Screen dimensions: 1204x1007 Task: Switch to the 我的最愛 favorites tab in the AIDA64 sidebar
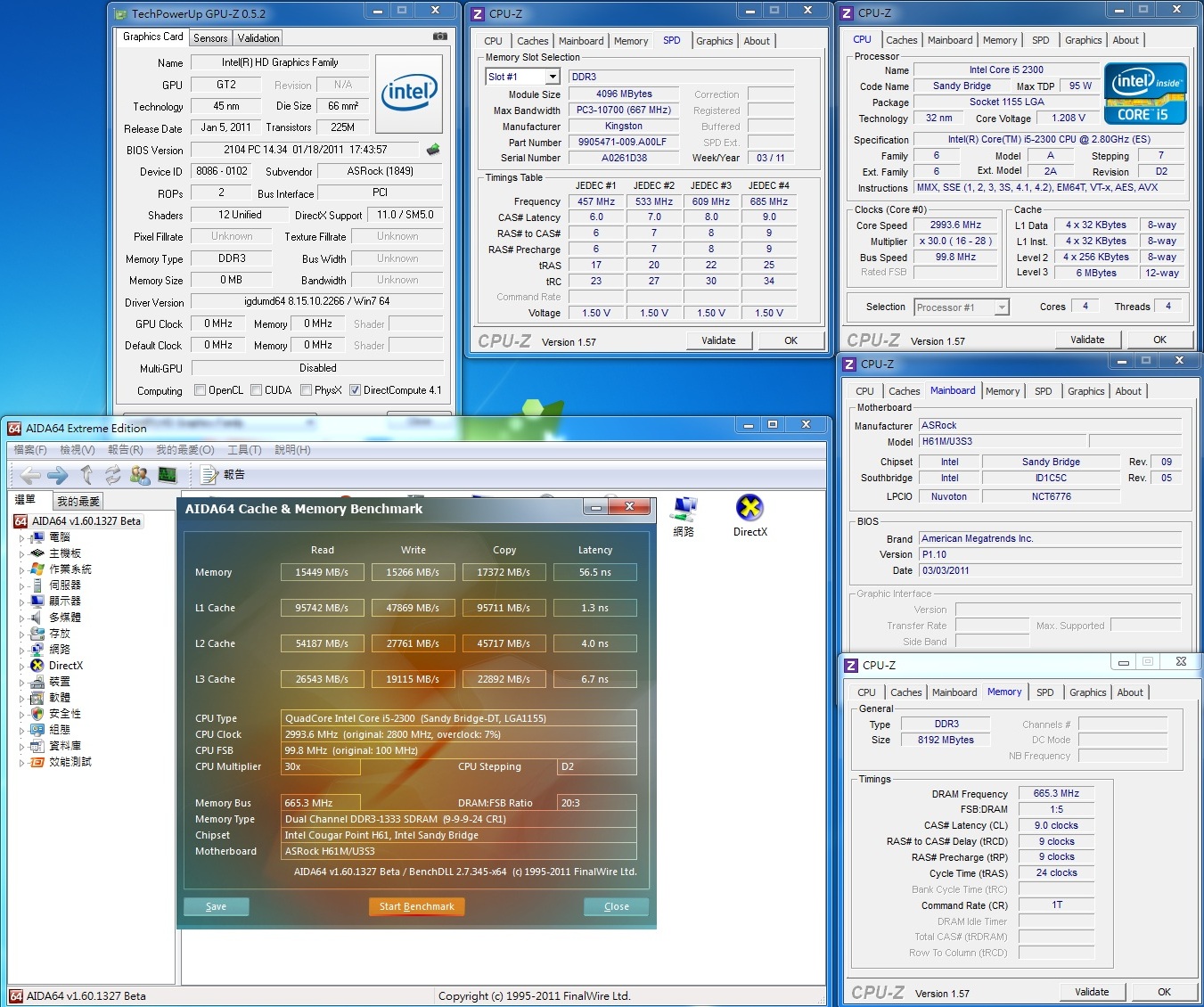78,501
